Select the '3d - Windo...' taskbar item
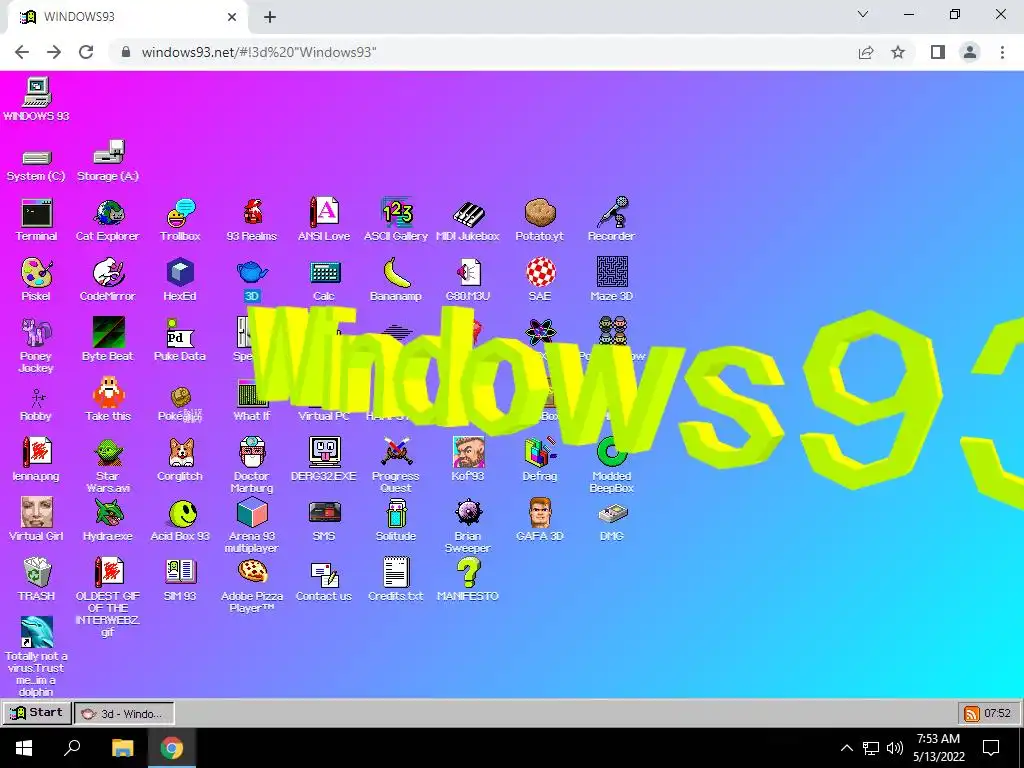Viewport: 1024px width, 768px height. pos(124,713)
